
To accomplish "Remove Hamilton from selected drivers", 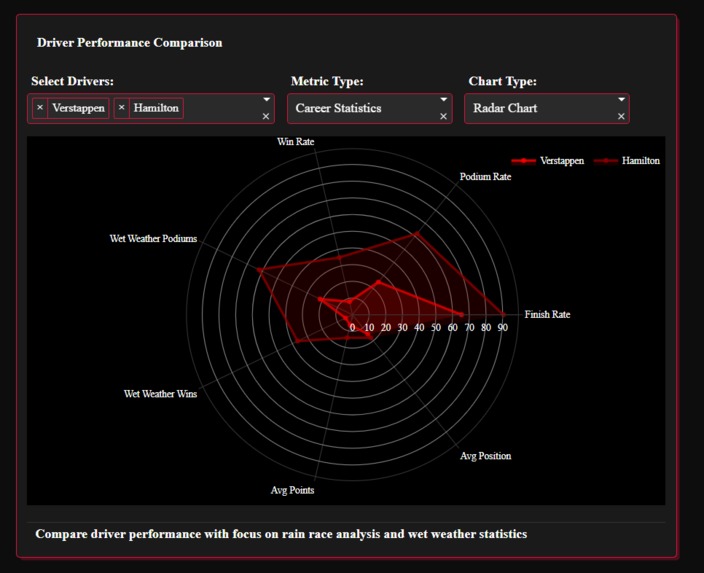I will tap(121, 108).
